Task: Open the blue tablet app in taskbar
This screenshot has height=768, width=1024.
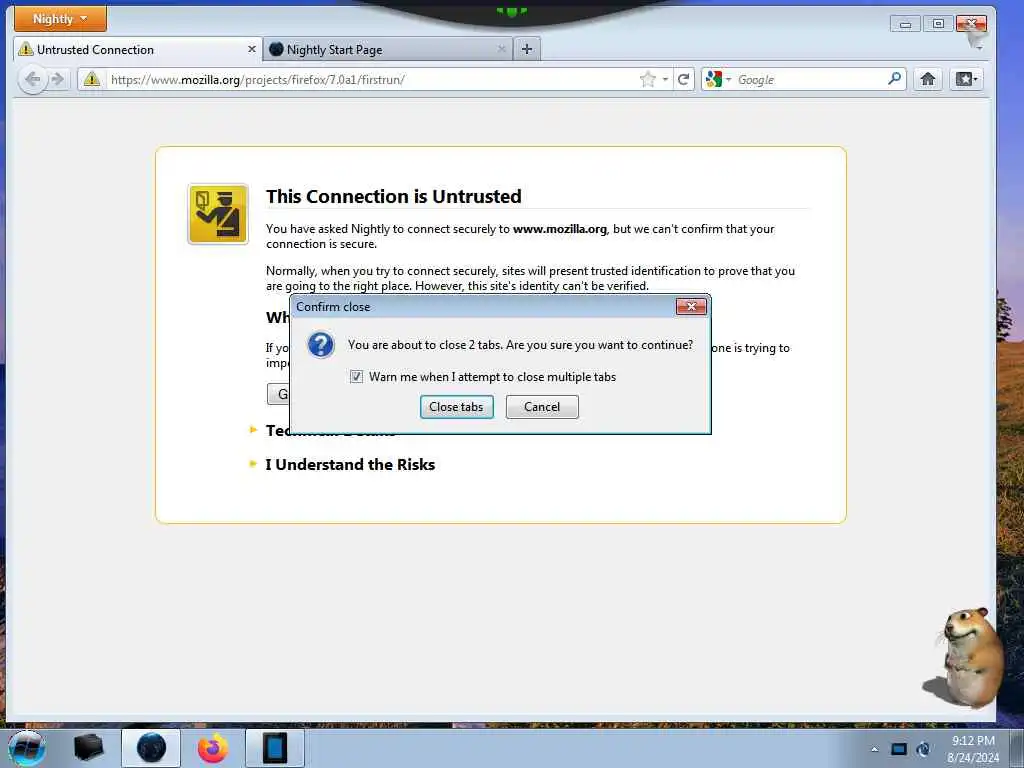Action: [275, 748]
